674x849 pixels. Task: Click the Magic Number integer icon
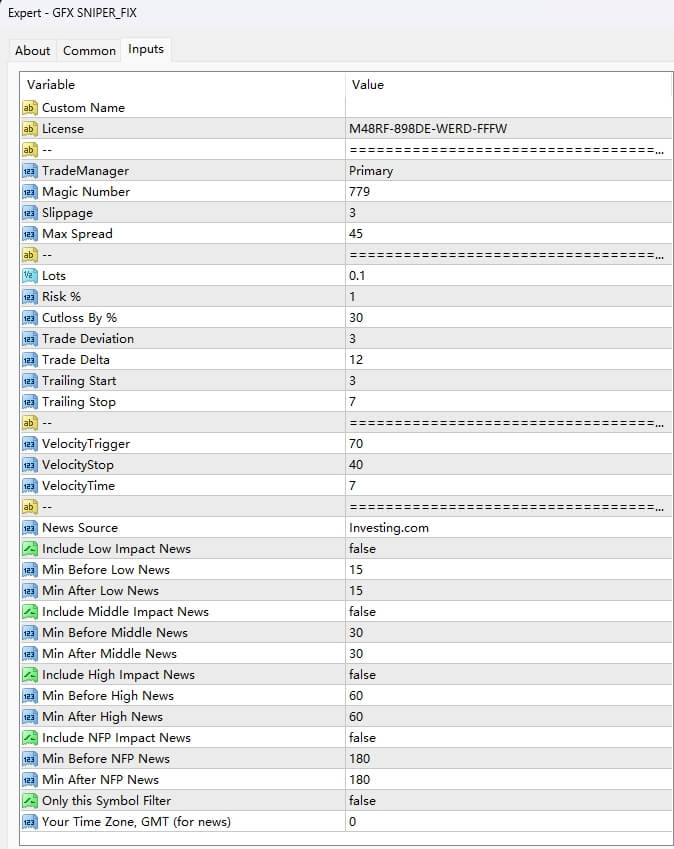pos(29,192)
